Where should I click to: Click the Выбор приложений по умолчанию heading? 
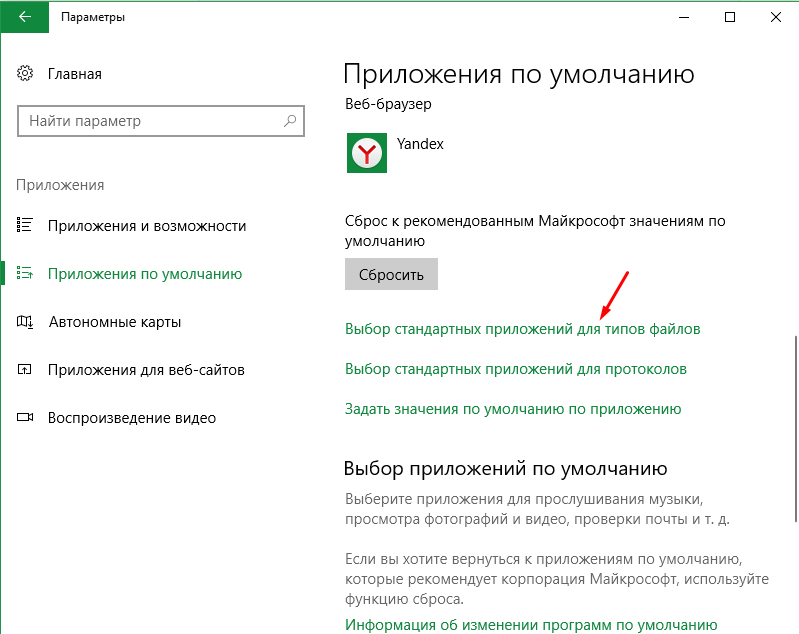click(505, 468)
